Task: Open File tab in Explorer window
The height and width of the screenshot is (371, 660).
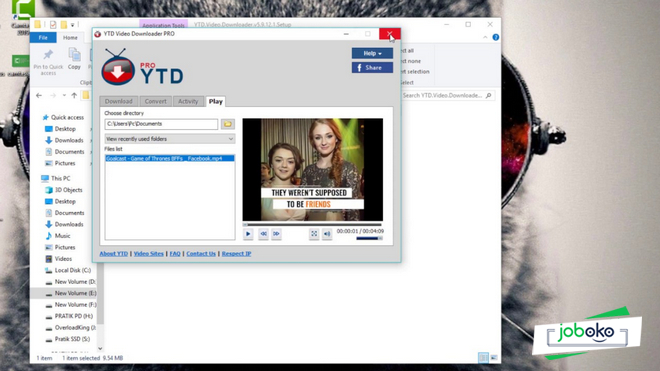Action: [x=43, y=37]
